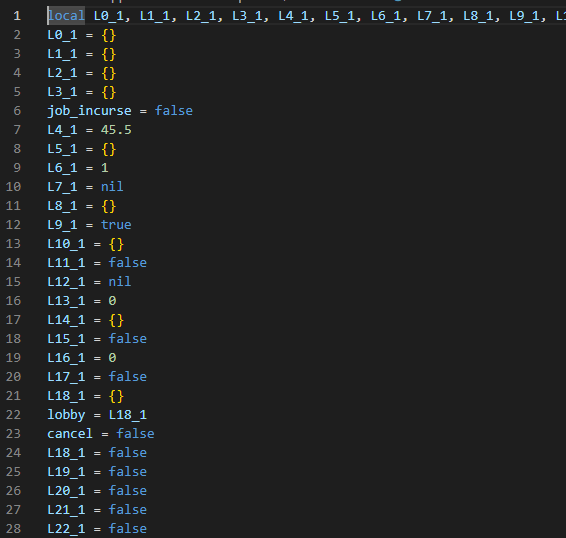Click L0_1 in the local declaration line

click(x=109, y=16)
